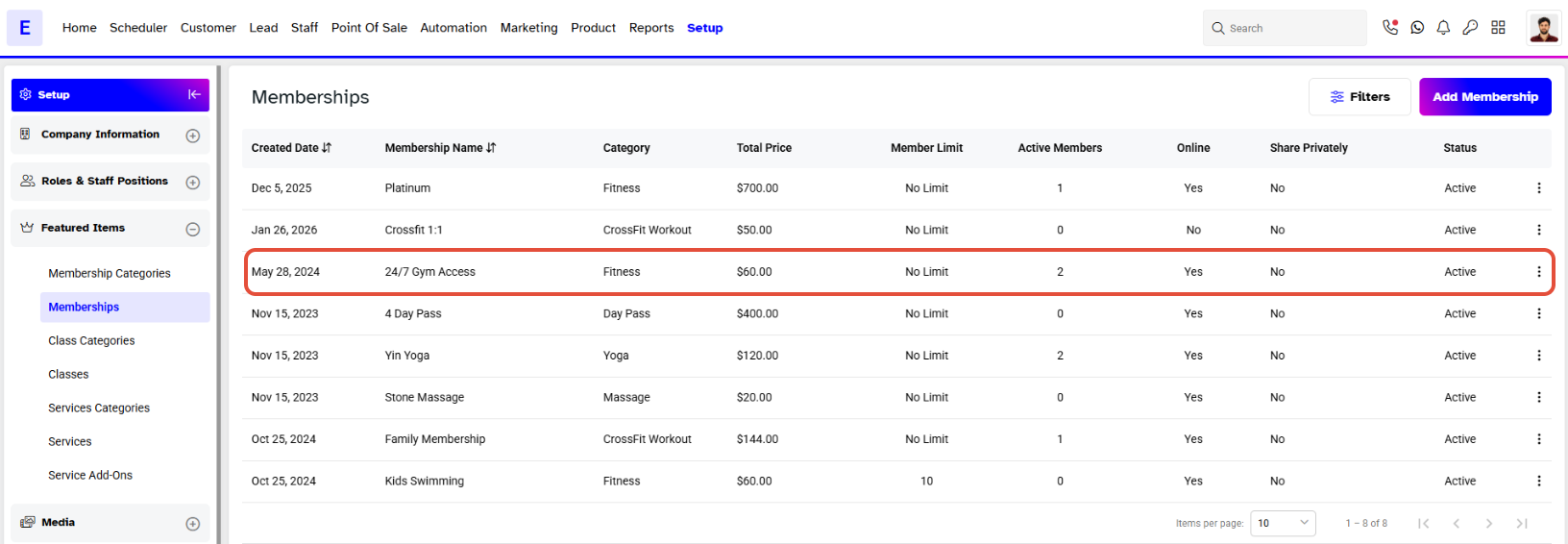Click the Family Membership name cell
Image resolution: width=1568 pixels, height=544 pixels.
[435, 439]
